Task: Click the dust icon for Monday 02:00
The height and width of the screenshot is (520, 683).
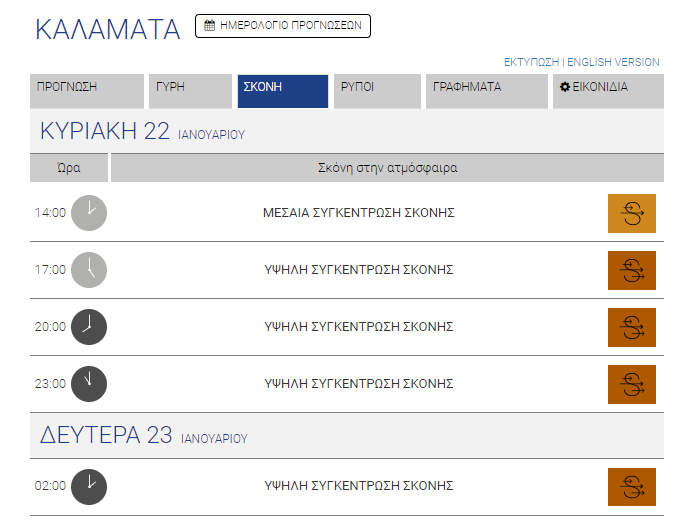Action: tap(632, 487)
